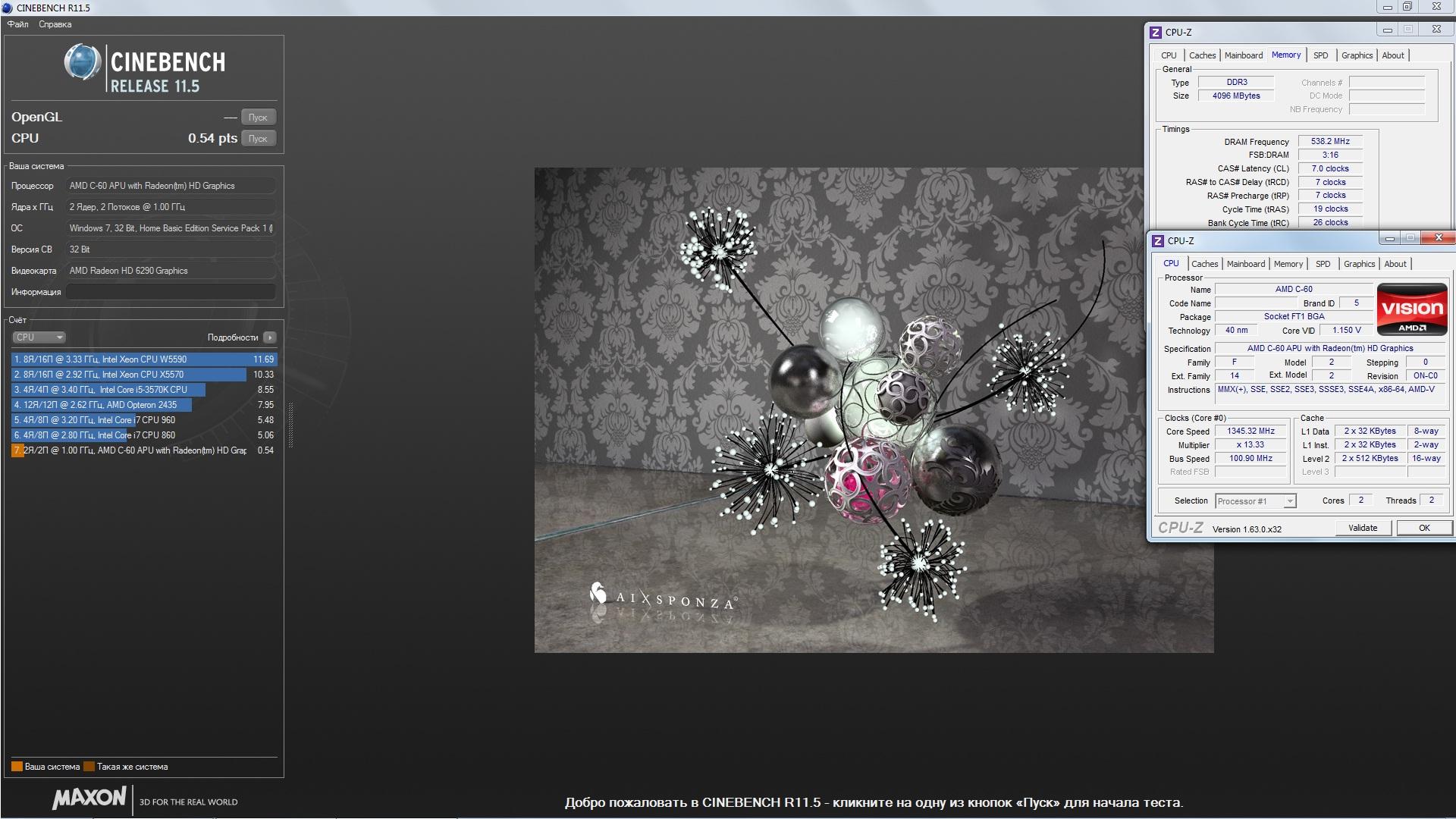Click the CPU-Z icon in back window title
The image size is (1456, 819).
tap(1156, 33)
